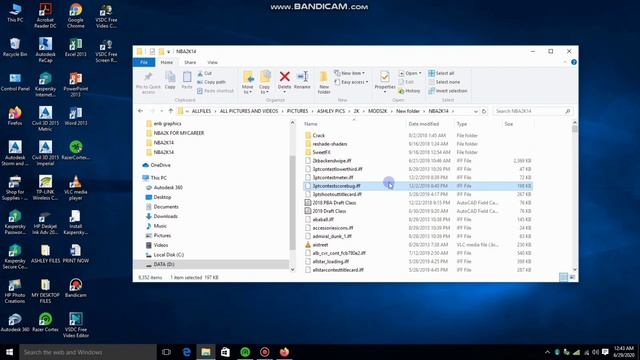Click Edit in the Open group

point(406,82)
